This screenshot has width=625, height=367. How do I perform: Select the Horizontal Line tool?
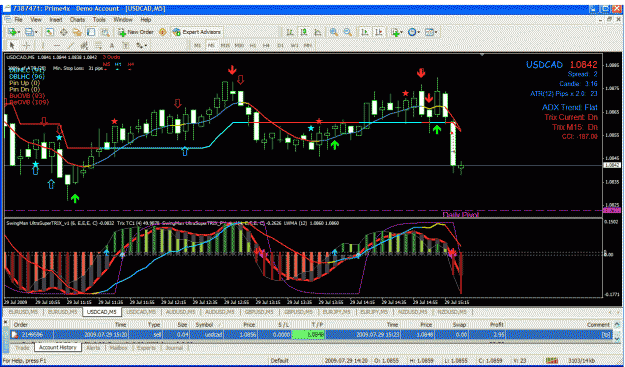pos(57,45)
